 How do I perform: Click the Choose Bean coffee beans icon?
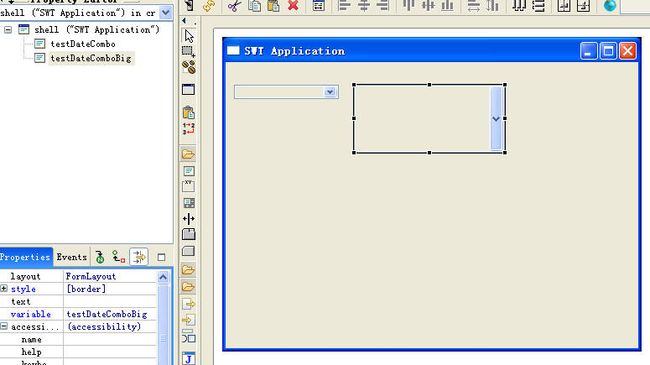[x=189, y=67]
